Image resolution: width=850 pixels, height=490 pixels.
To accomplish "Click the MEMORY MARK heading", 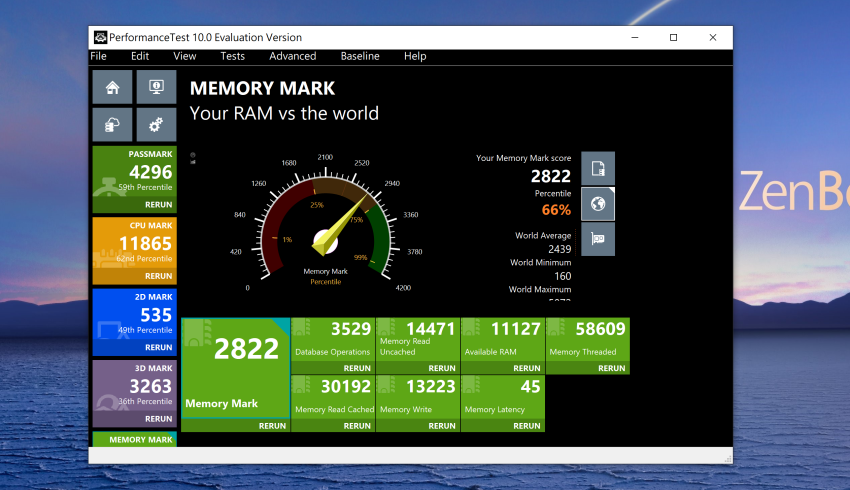I will click(262, 88).
